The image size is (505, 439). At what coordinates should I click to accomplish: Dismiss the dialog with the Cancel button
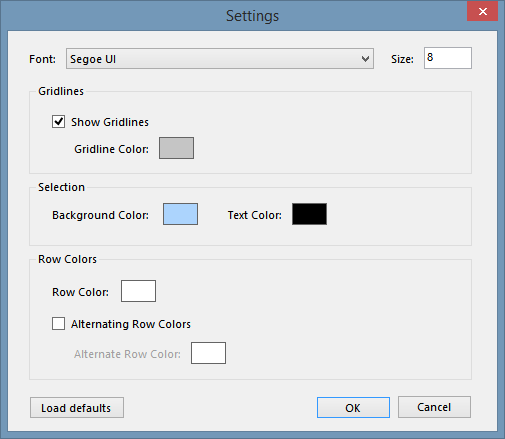[x=434, y=407]
